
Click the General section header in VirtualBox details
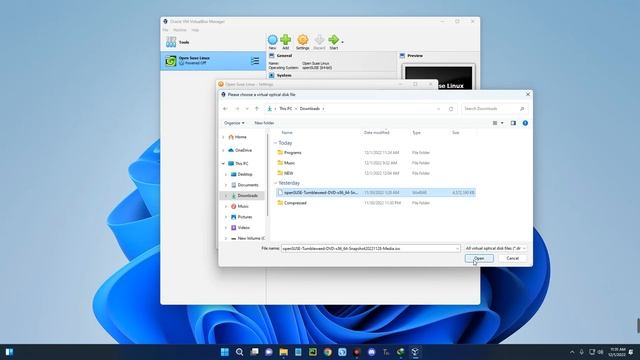point(284,56)
